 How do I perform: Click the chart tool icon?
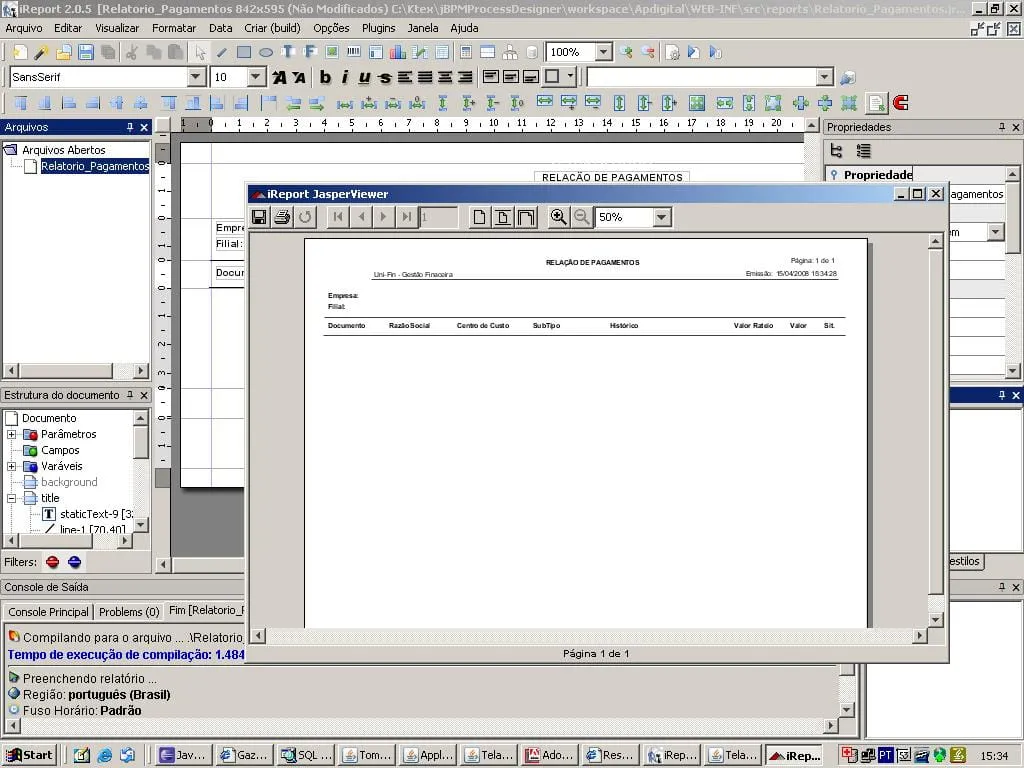click(x=398, y=52)
